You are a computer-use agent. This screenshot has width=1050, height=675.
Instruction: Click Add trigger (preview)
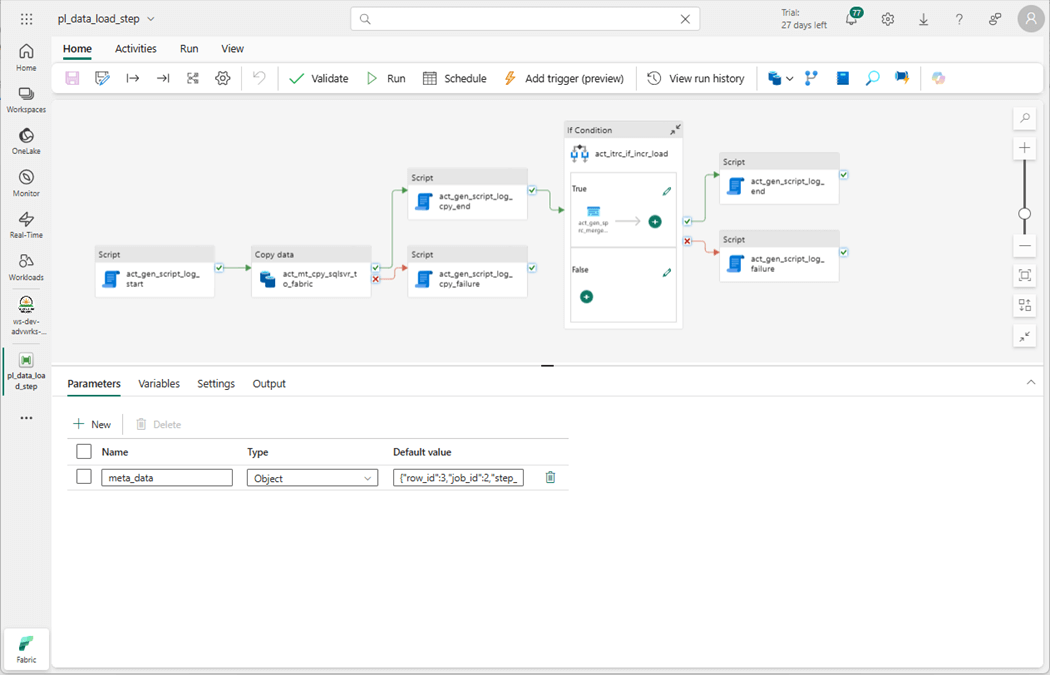coord(563,78)
